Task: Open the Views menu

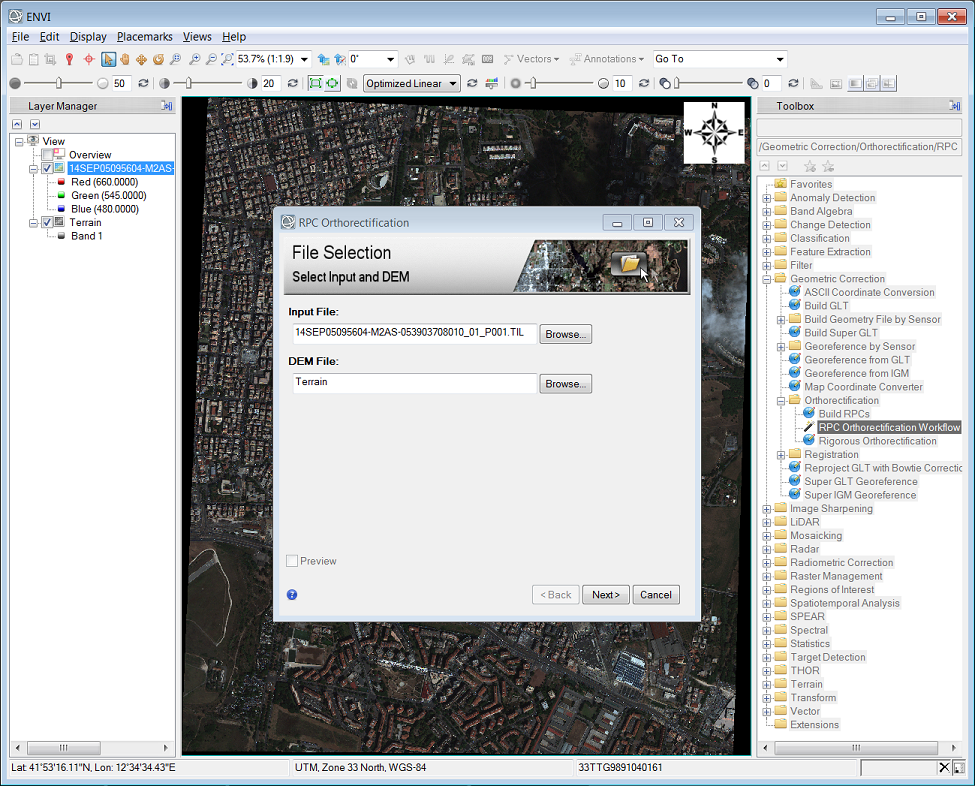Action: pos(197,37)
